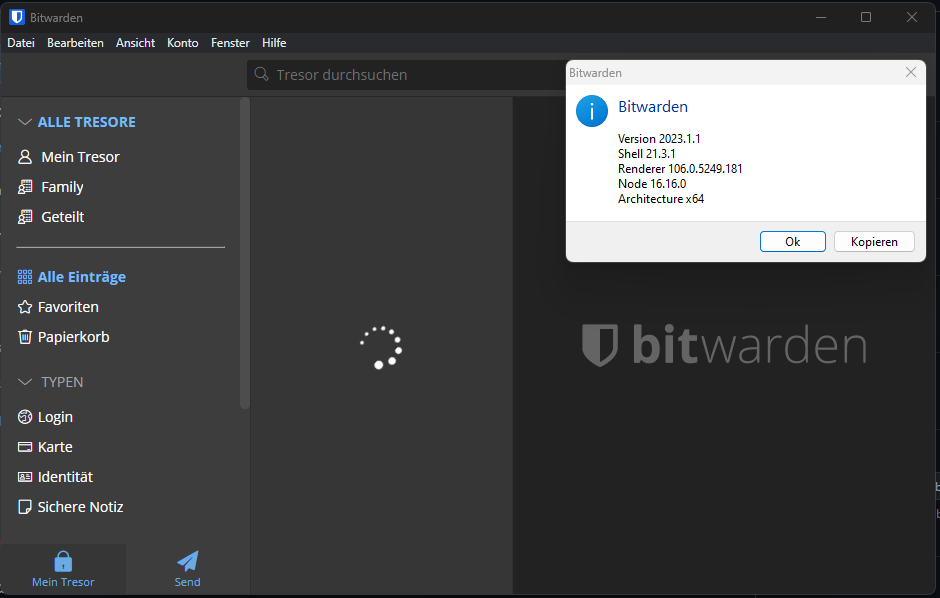Click the note icon beside Sichere Notiz
Image resolution: width=940 pixels, height=598 pixels.
(x=25, y=507)
